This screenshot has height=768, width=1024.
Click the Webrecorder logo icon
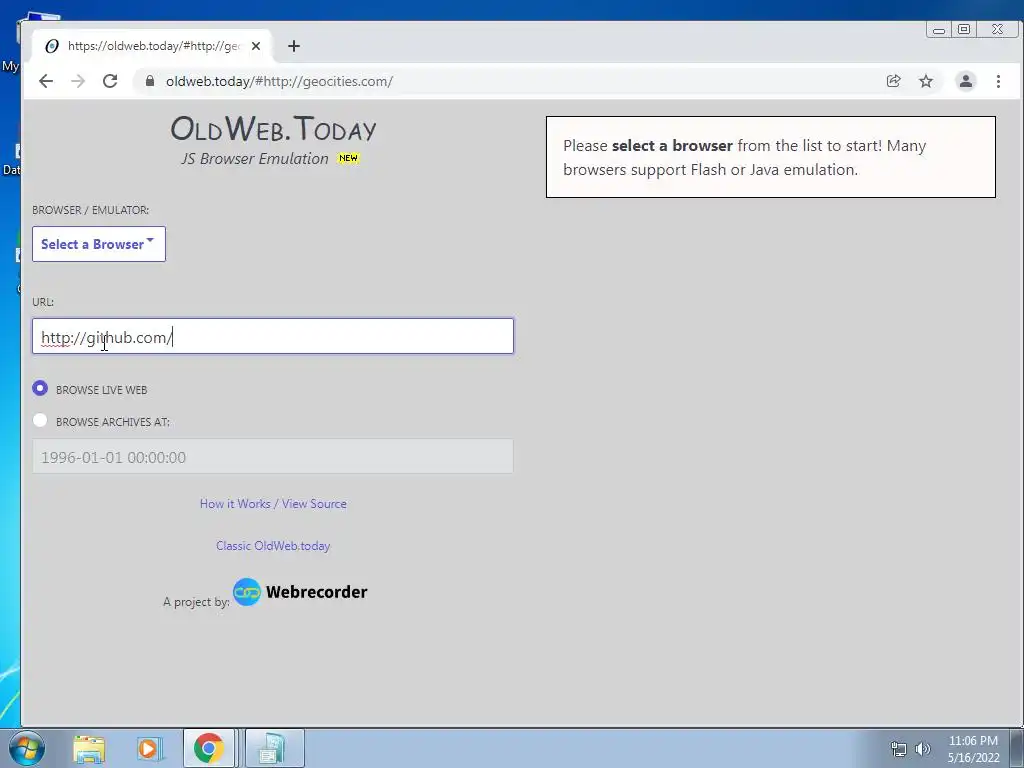pyautogui.click(x=247, y=592)
